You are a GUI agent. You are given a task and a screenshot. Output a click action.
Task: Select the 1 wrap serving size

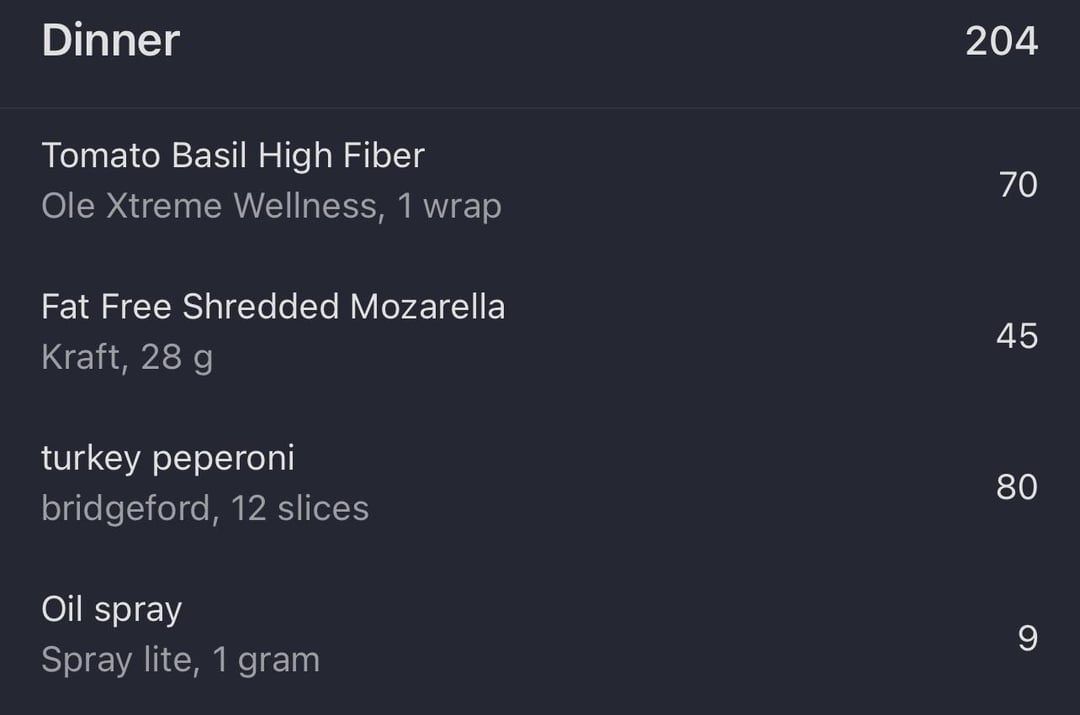point(450,206)
